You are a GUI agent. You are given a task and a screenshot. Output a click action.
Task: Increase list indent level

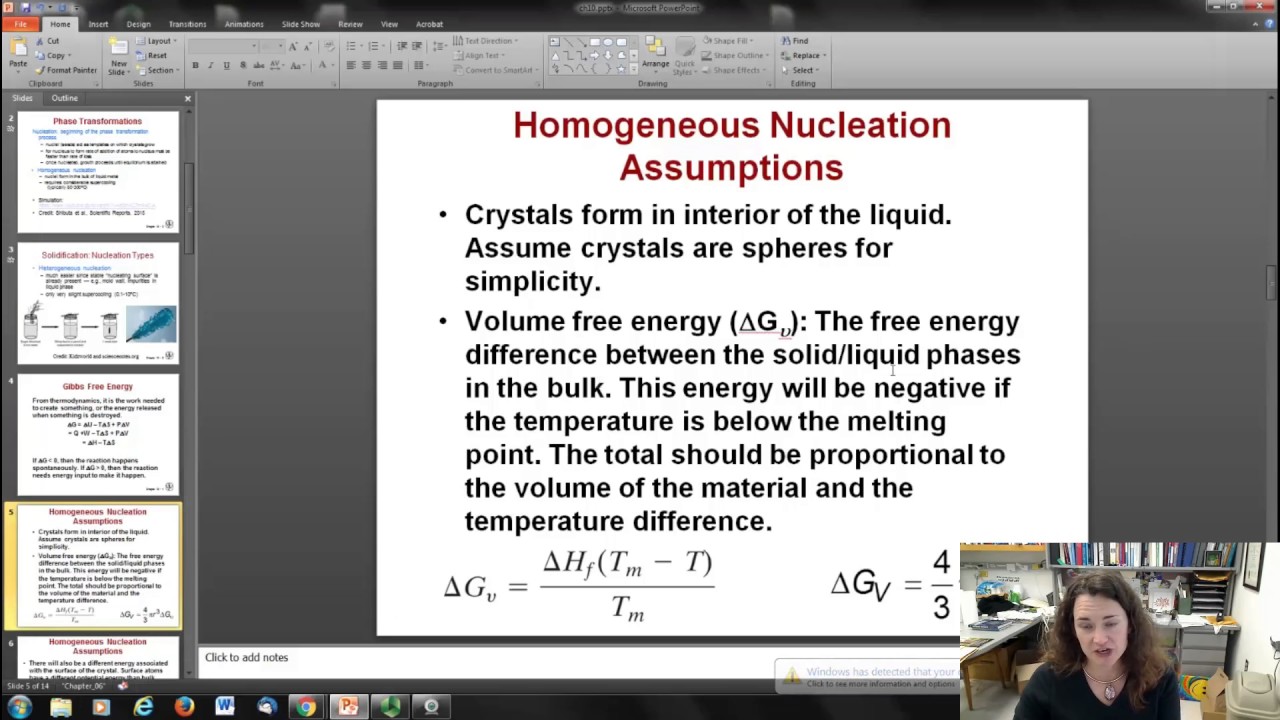coord(417,46)
